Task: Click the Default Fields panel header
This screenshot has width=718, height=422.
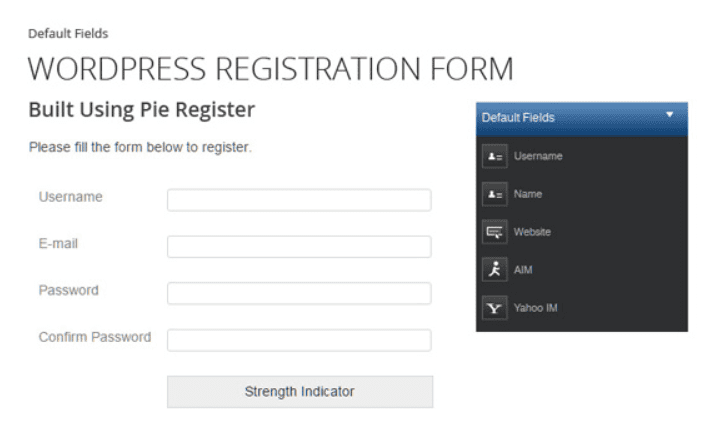Action: pyautogui.click(x=582, y=119)
